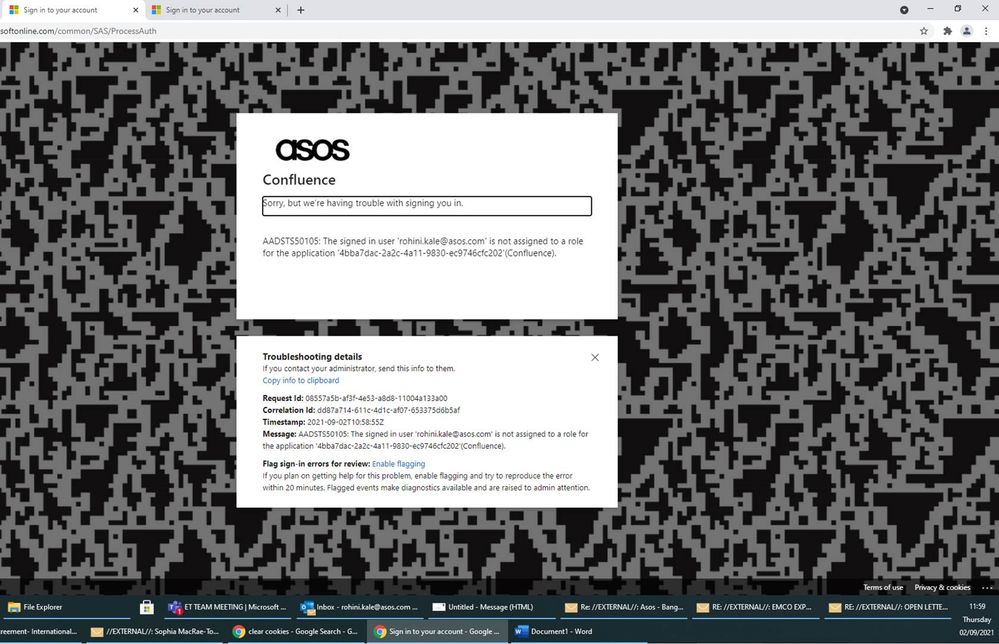The height and width of the screenshot is (644, 999).
Task: Open the 'Asos - Bang...' email taskbar window
Action: 623,607
